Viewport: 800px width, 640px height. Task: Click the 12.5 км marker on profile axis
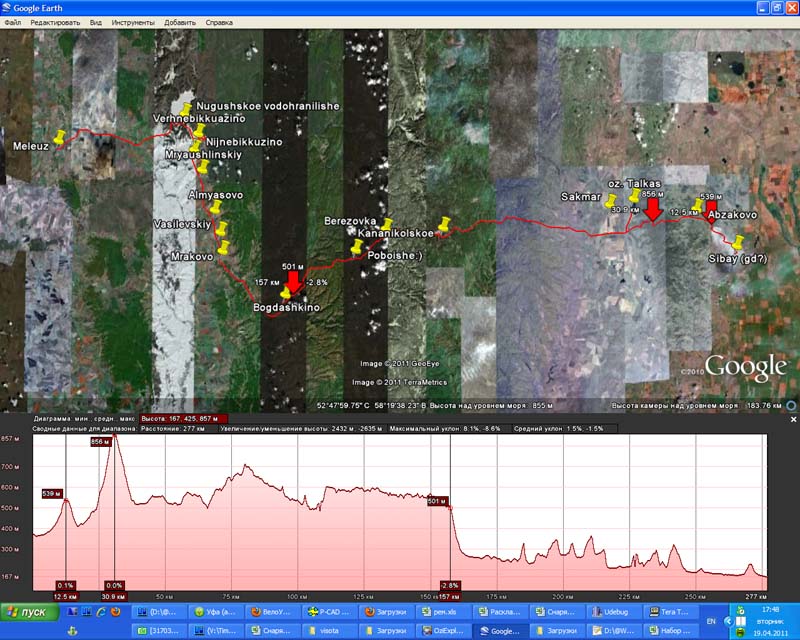coord(65,596)
